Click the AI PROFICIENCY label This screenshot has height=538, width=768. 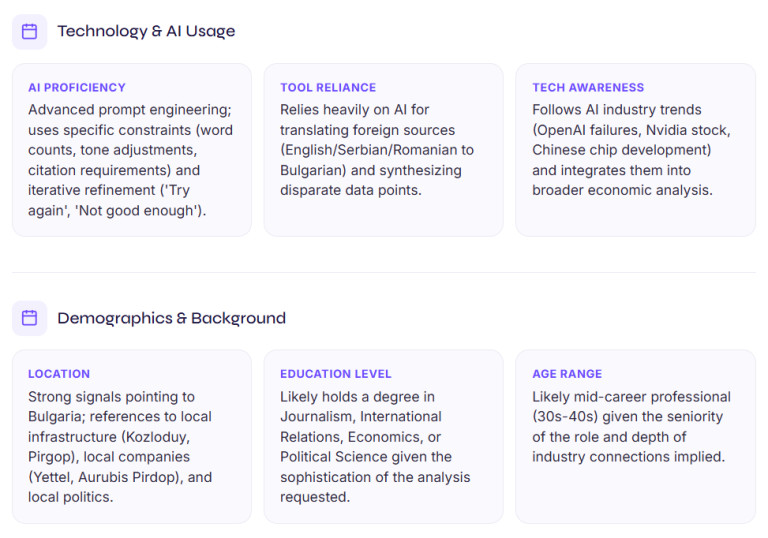77,88
